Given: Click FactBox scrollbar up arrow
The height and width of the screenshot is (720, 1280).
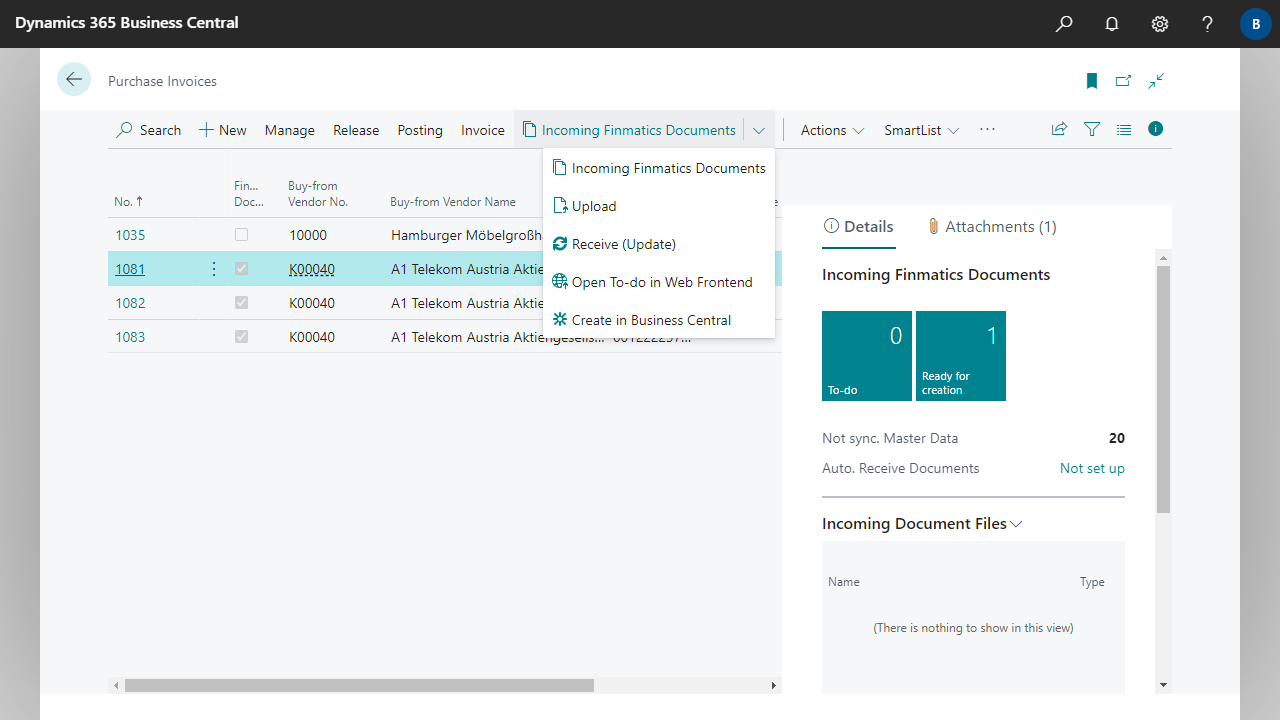Looking at the screenshot, I should pyautogui.click(x=1163, y=257).
